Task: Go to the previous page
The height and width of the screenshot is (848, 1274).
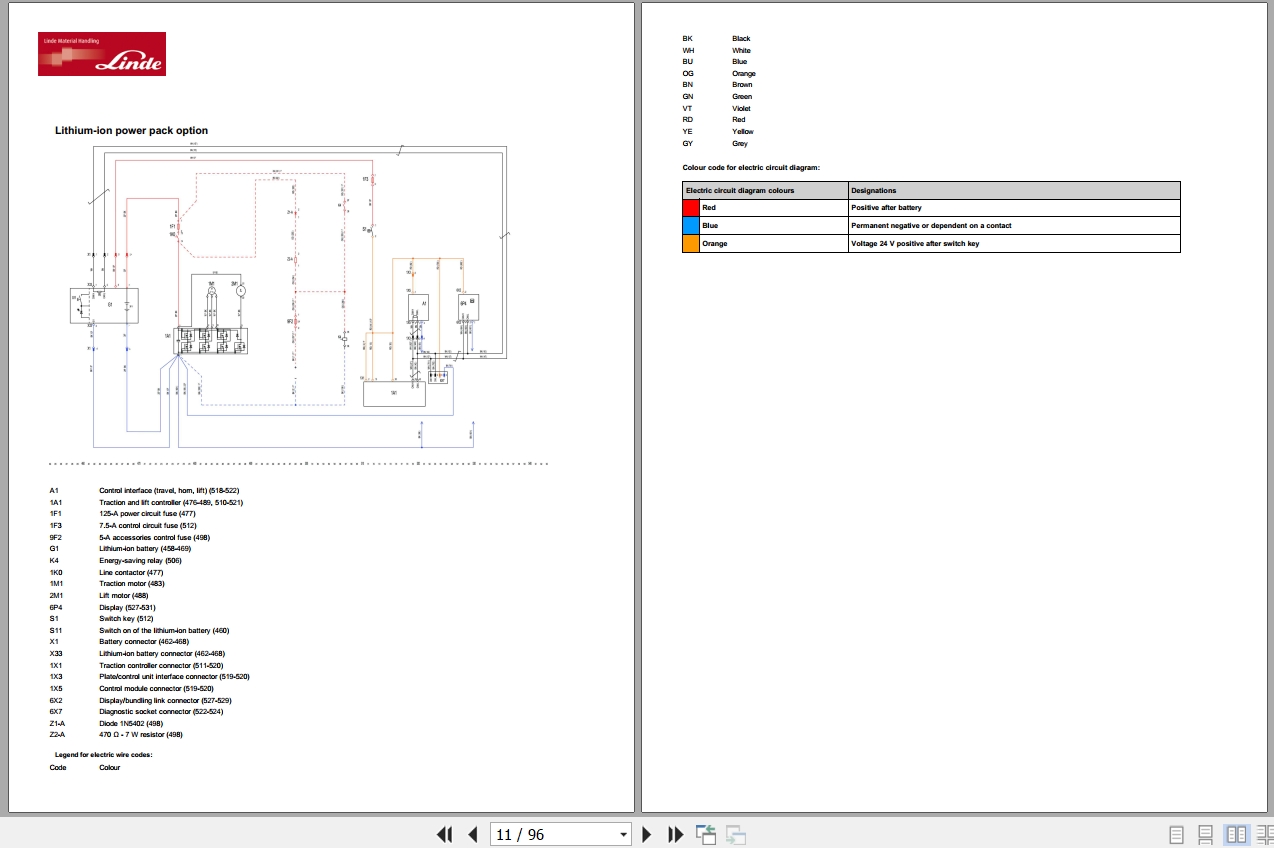Action: tap(473, 834)
